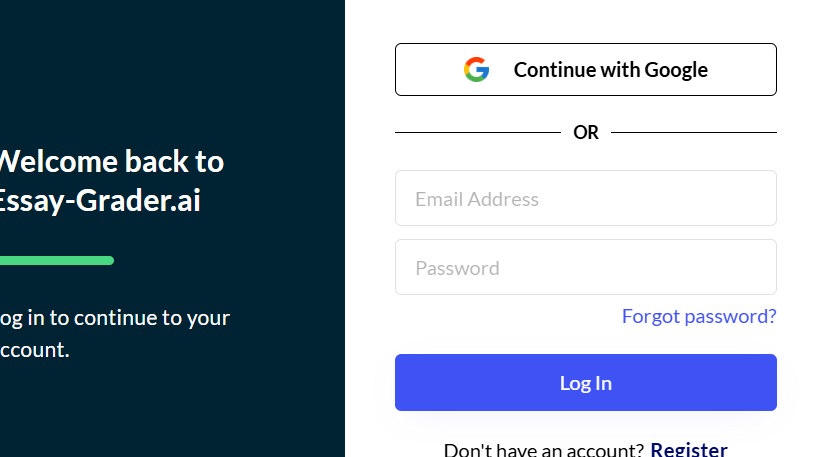Click the "Log In" label text
The height and width of the screenshot is (457, 825).
(585, 383)
